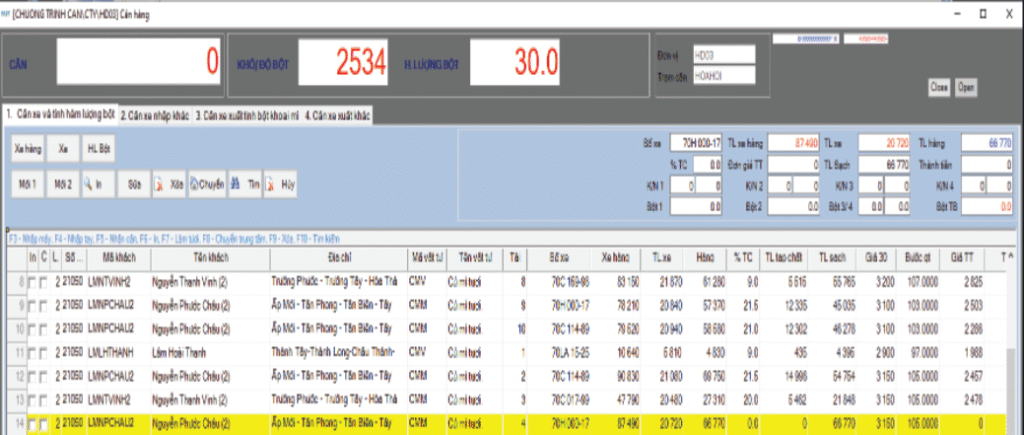The height and width of the screenshot is (435, 1024).
Task: Click the Số xe input field
Action: point(694,143)
